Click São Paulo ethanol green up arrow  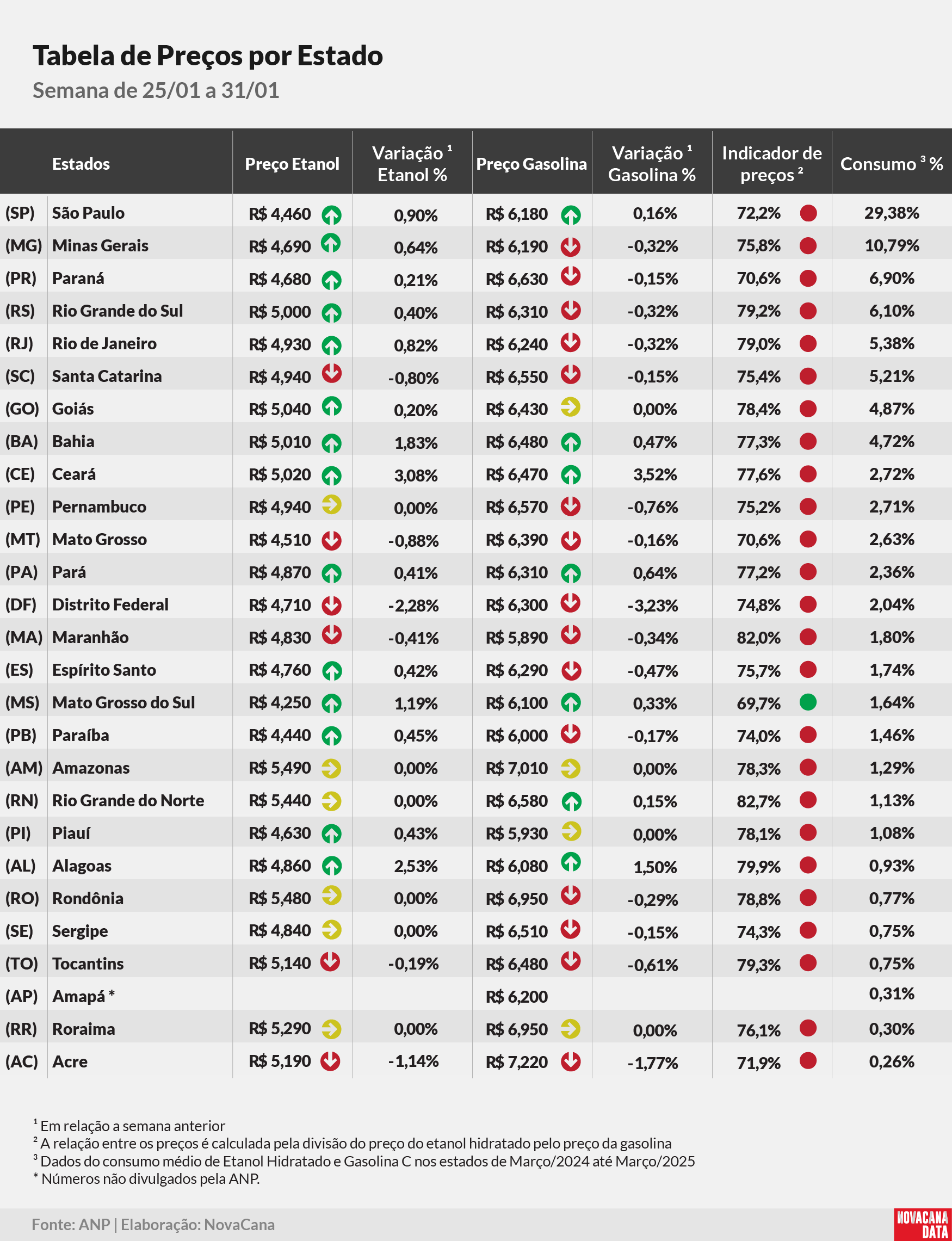click(x=331, y=215)
